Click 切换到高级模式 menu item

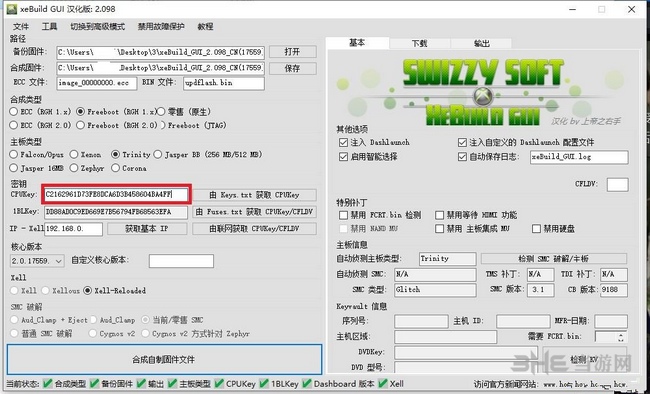(x=97, y=27)
